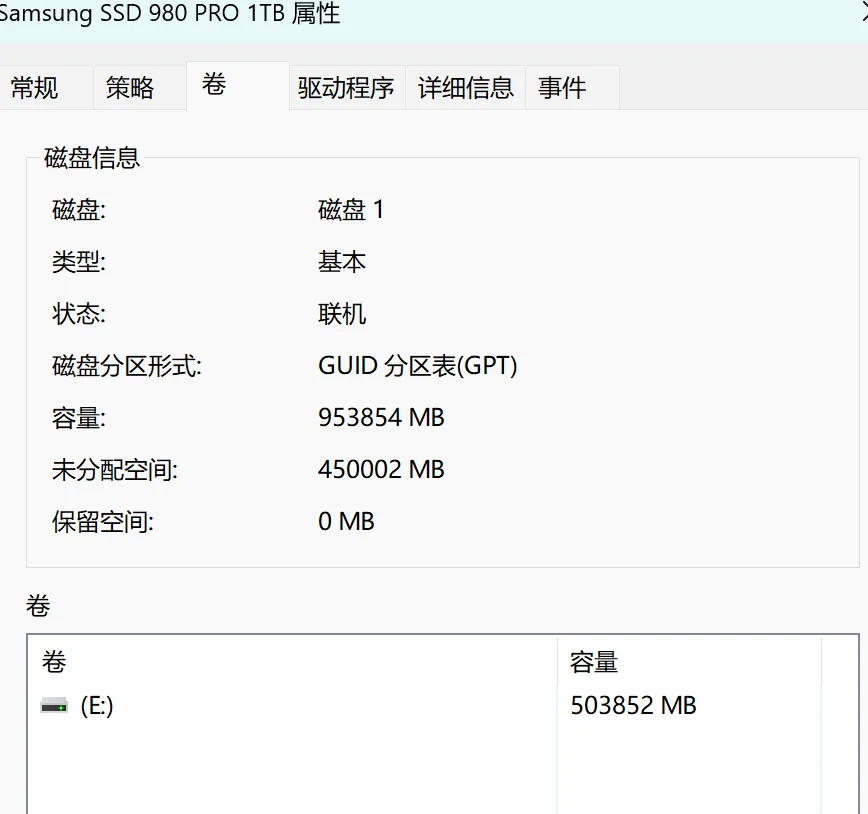Click the 450002 MB unallocated value
Viewport: 868px width, 814px height.
[x=381, y=470]
